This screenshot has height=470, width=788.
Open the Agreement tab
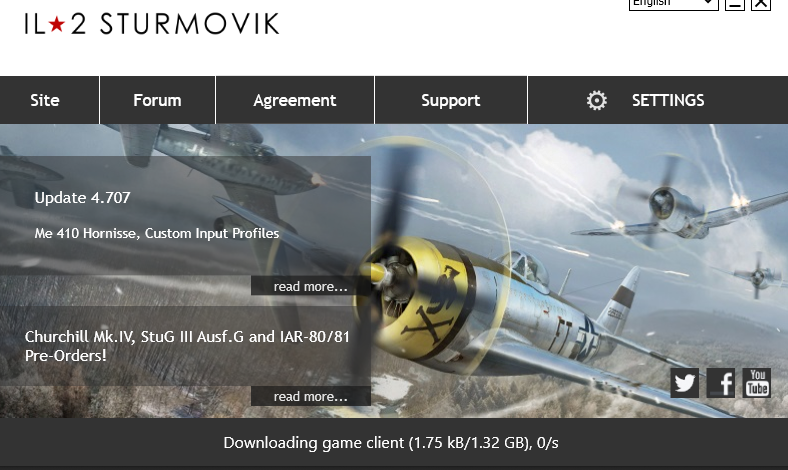tap(295, 100)
